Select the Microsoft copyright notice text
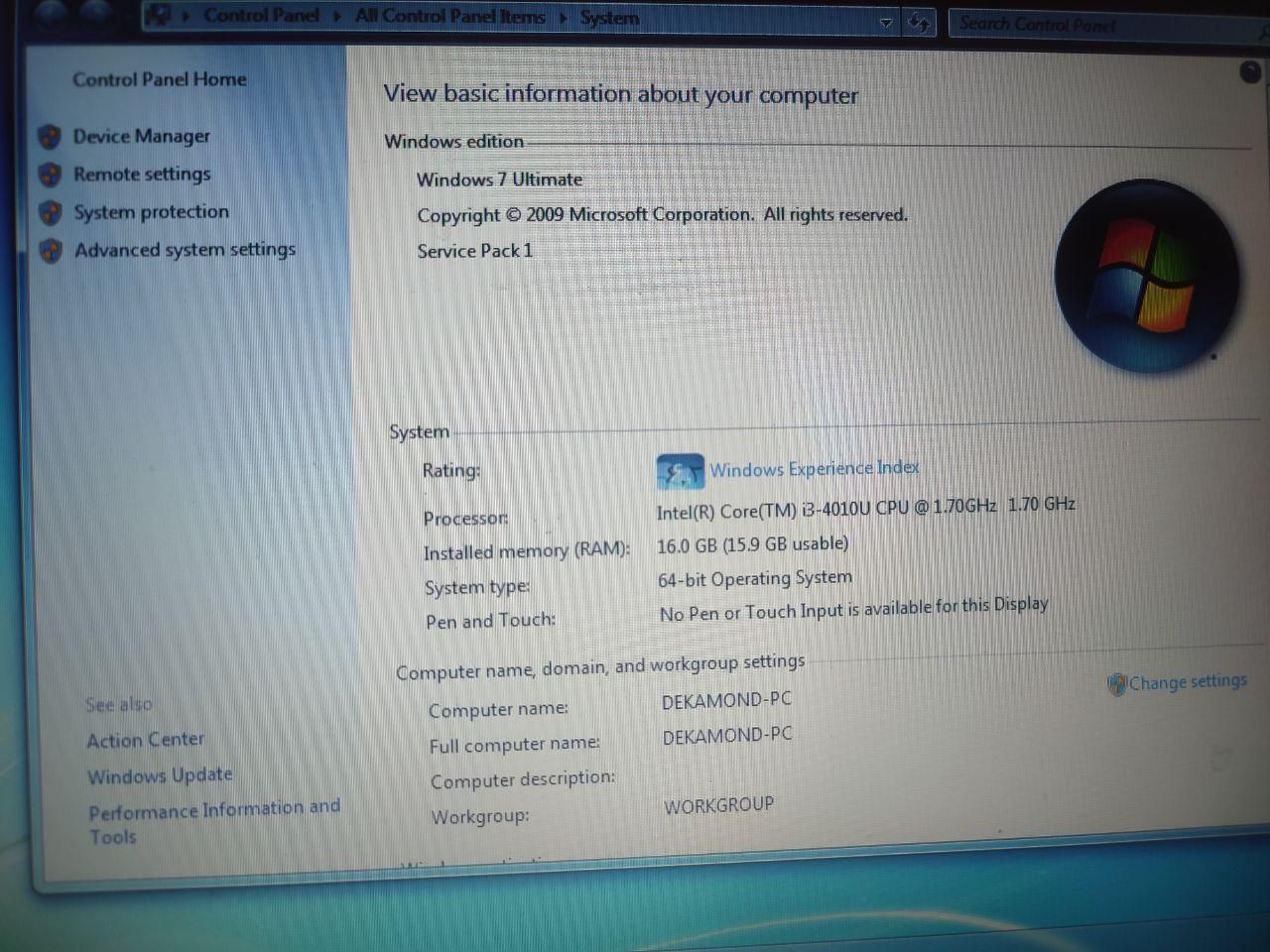Screen dimensions: 1270x952 click(x=662, y=214)
